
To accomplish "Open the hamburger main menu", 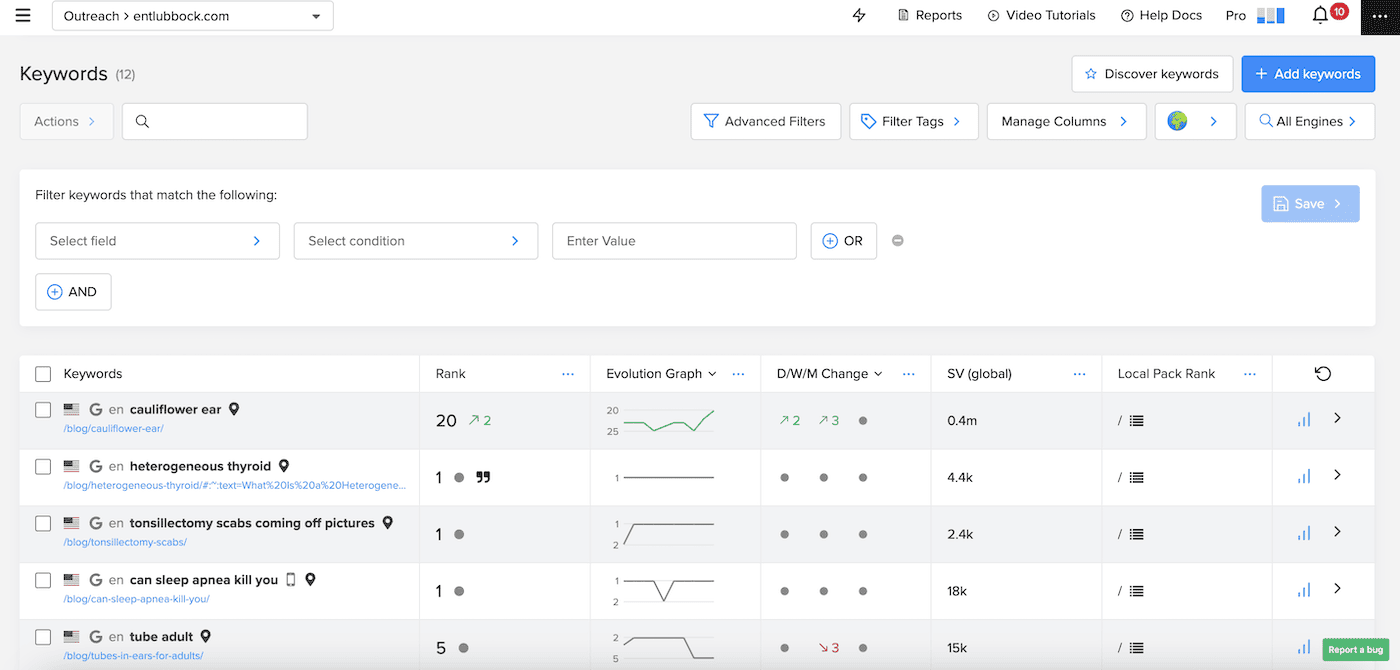I will 23,15.
